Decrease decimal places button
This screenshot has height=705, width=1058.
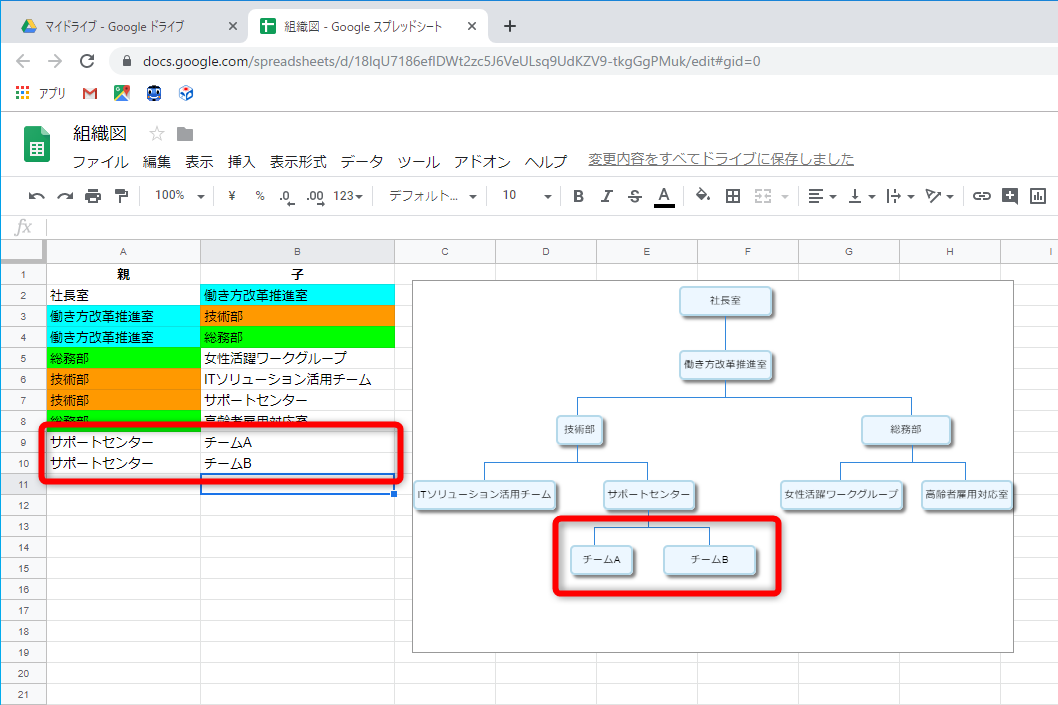pos(287,196)
